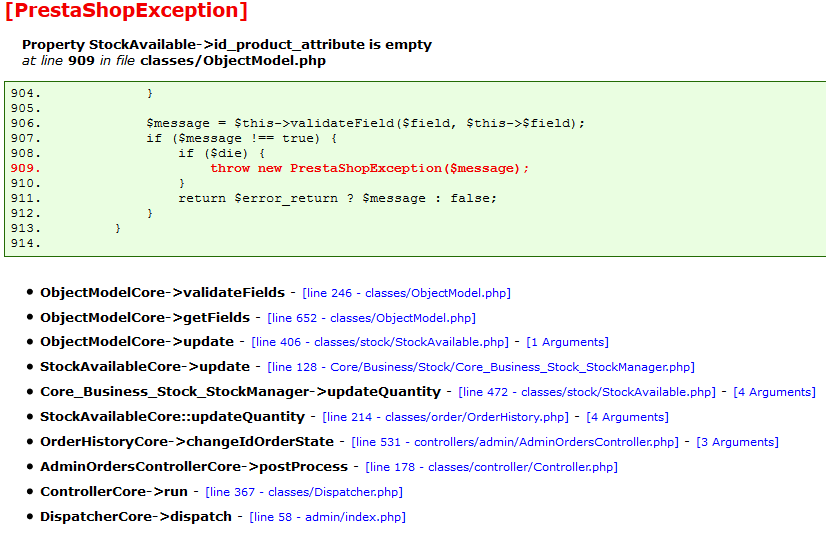Open the line 178 classes/controller/Controller.php link
The height and width of the screenshot is (544, 826).
tap(491, 467)
